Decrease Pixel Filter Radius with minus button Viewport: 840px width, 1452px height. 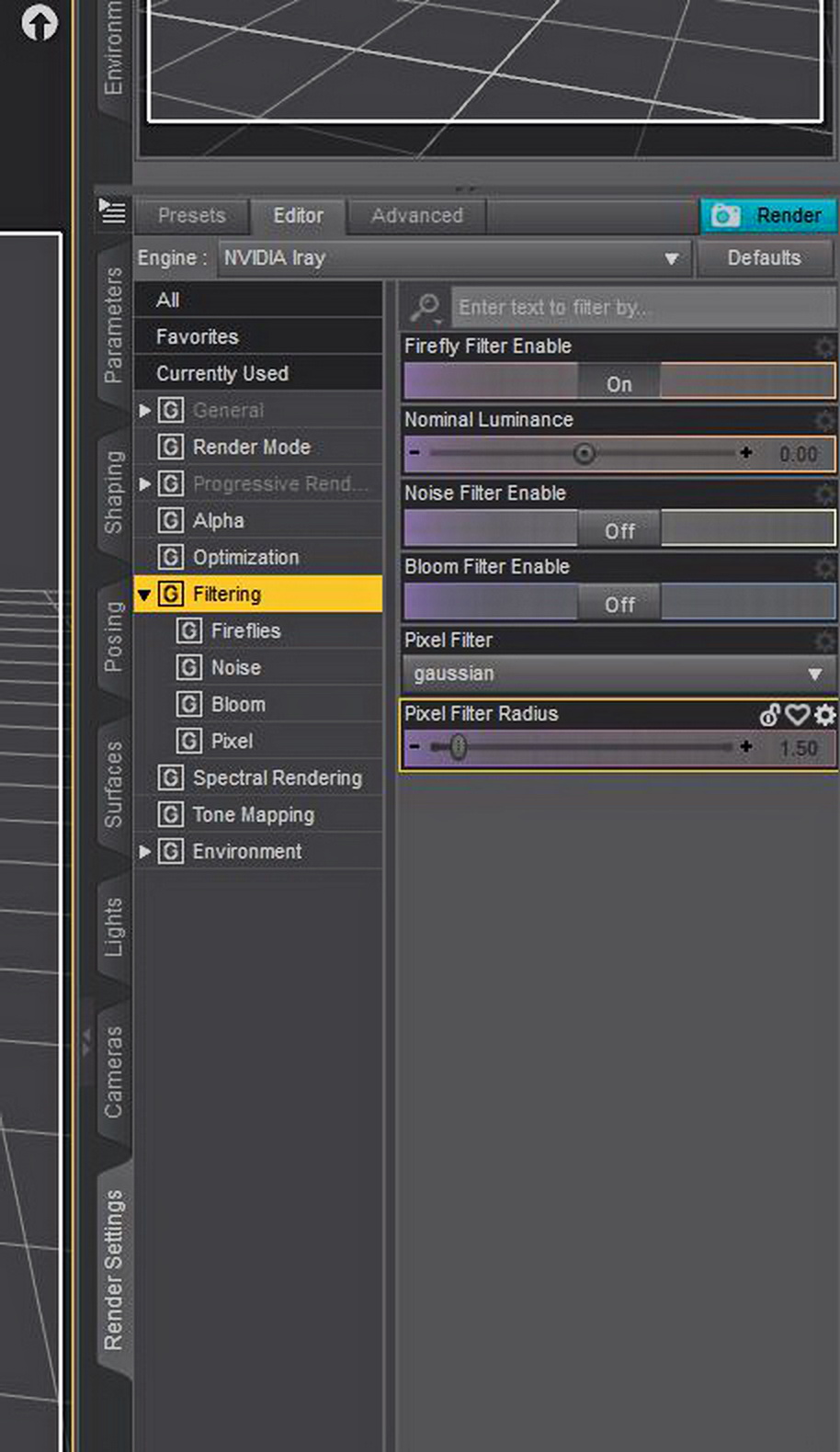[414, 747]
